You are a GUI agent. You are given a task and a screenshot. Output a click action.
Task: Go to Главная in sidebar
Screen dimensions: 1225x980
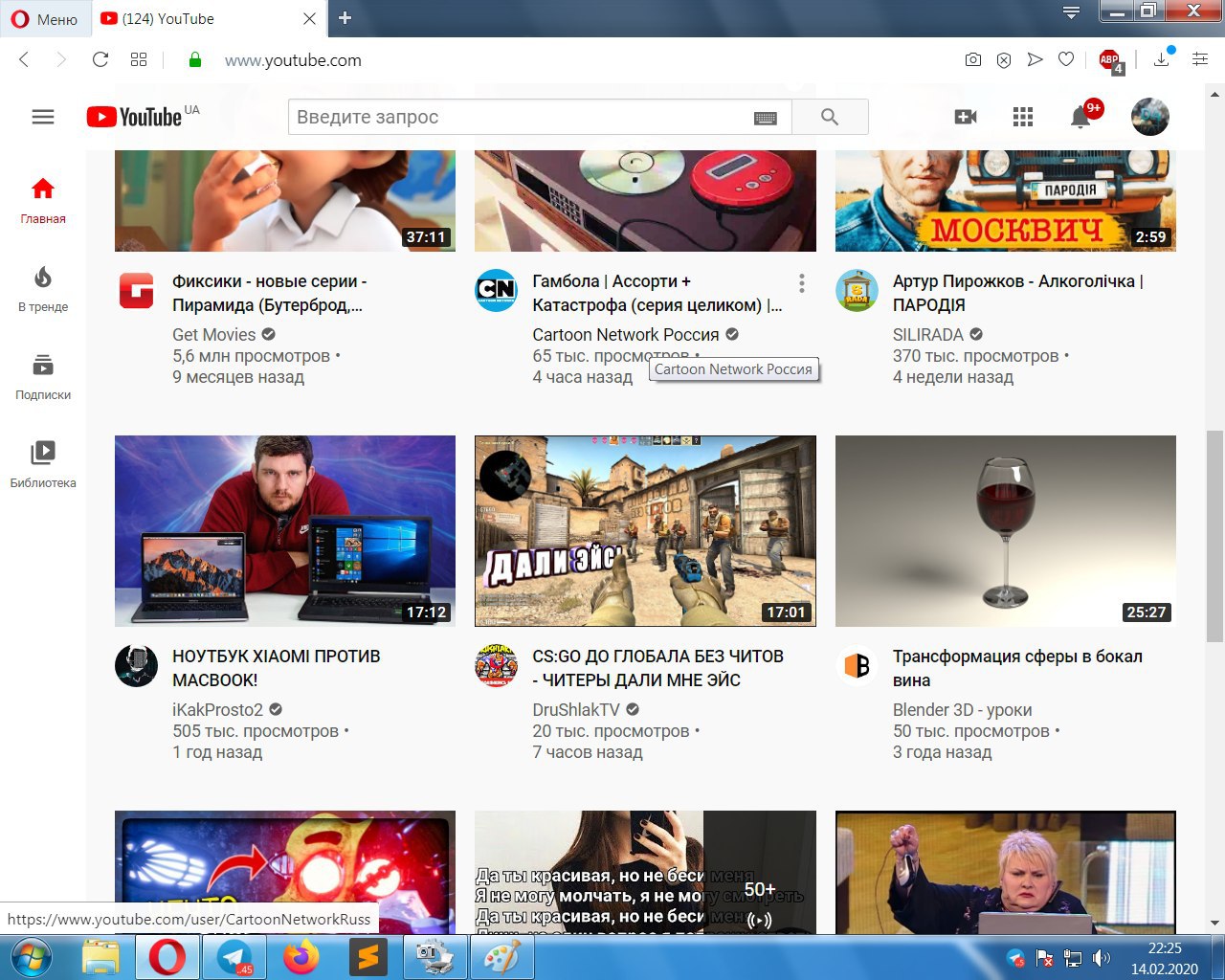click(43, 201)
